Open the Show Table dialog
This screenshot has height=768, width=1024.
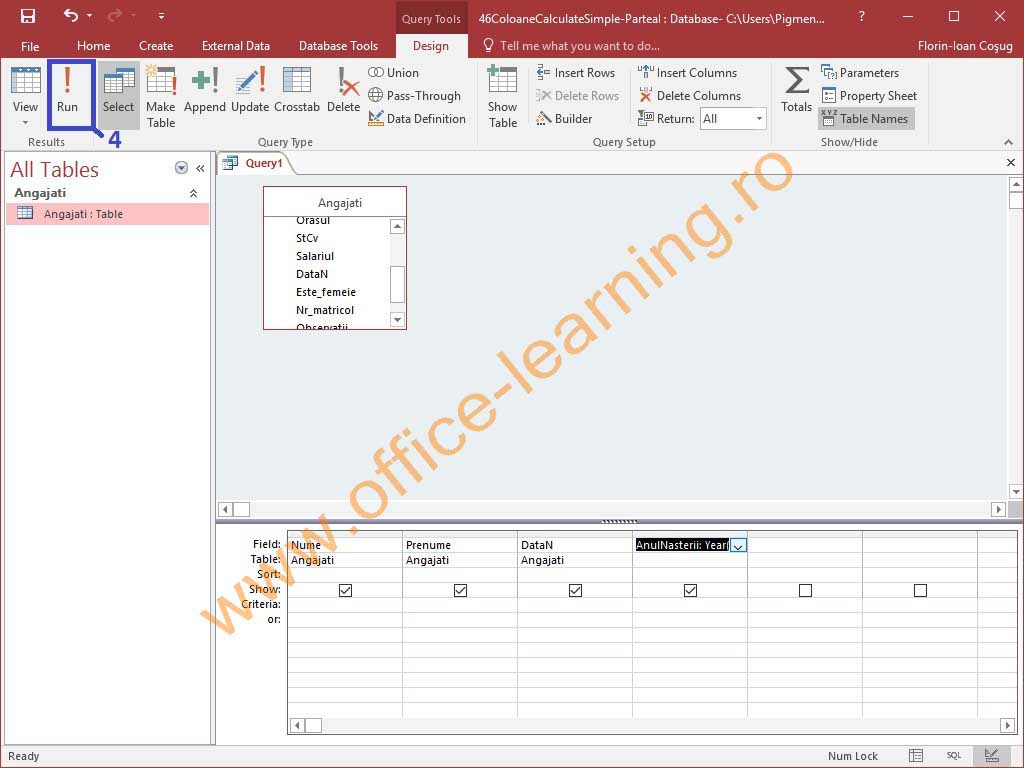point(502,97)
